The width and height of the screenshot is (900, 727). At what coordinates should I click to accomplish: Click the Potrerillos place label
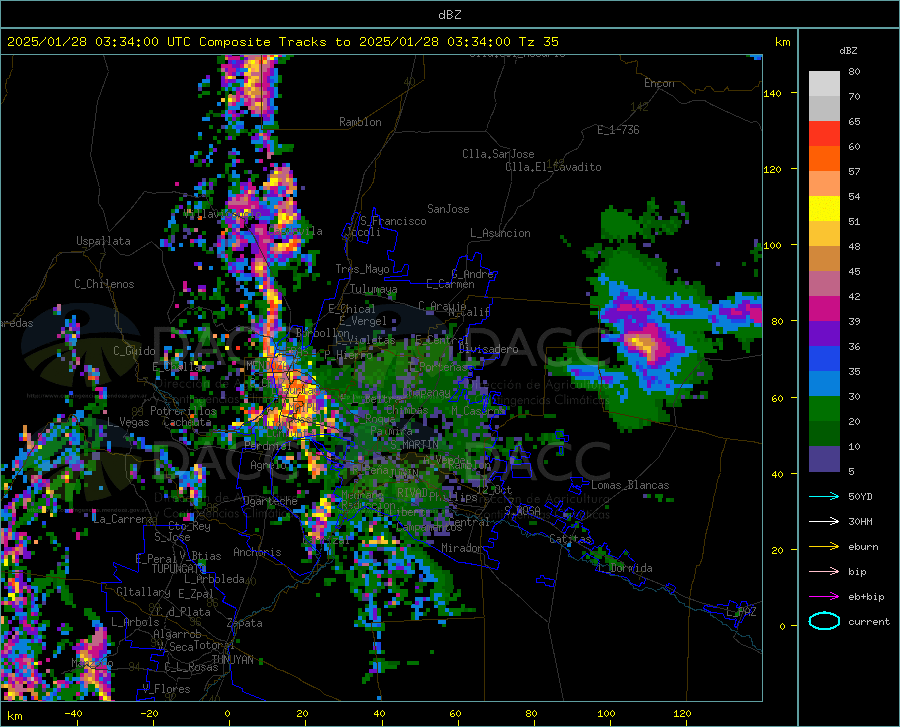[183, 411]
